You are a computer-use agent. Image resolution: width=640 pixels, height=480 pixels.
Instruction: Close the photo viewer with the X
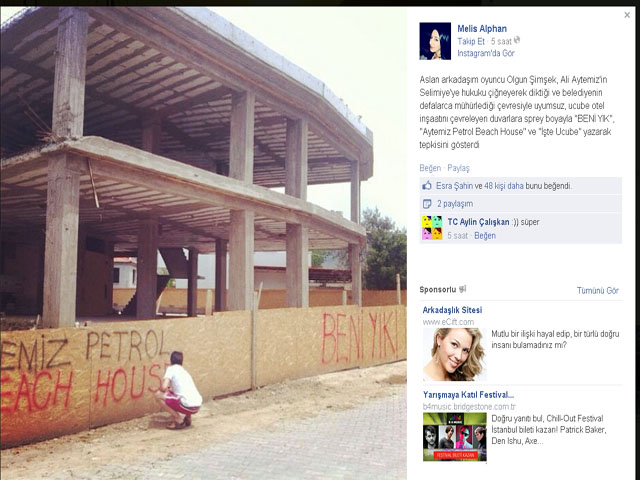(627, 15)
